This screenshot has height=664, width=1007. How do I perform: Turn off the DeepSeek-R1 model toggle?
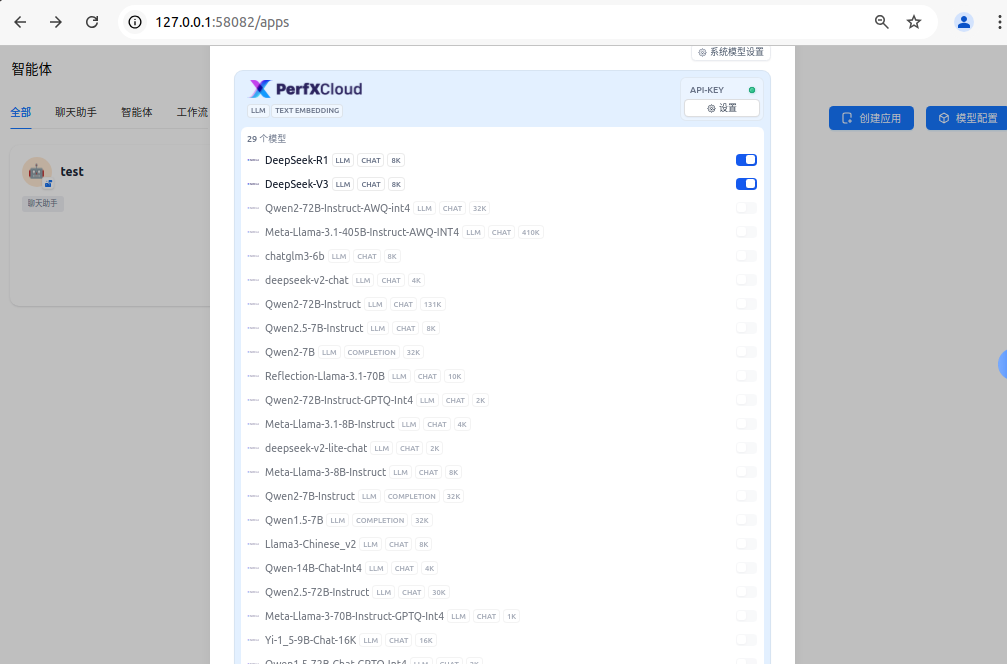point(746,160)
